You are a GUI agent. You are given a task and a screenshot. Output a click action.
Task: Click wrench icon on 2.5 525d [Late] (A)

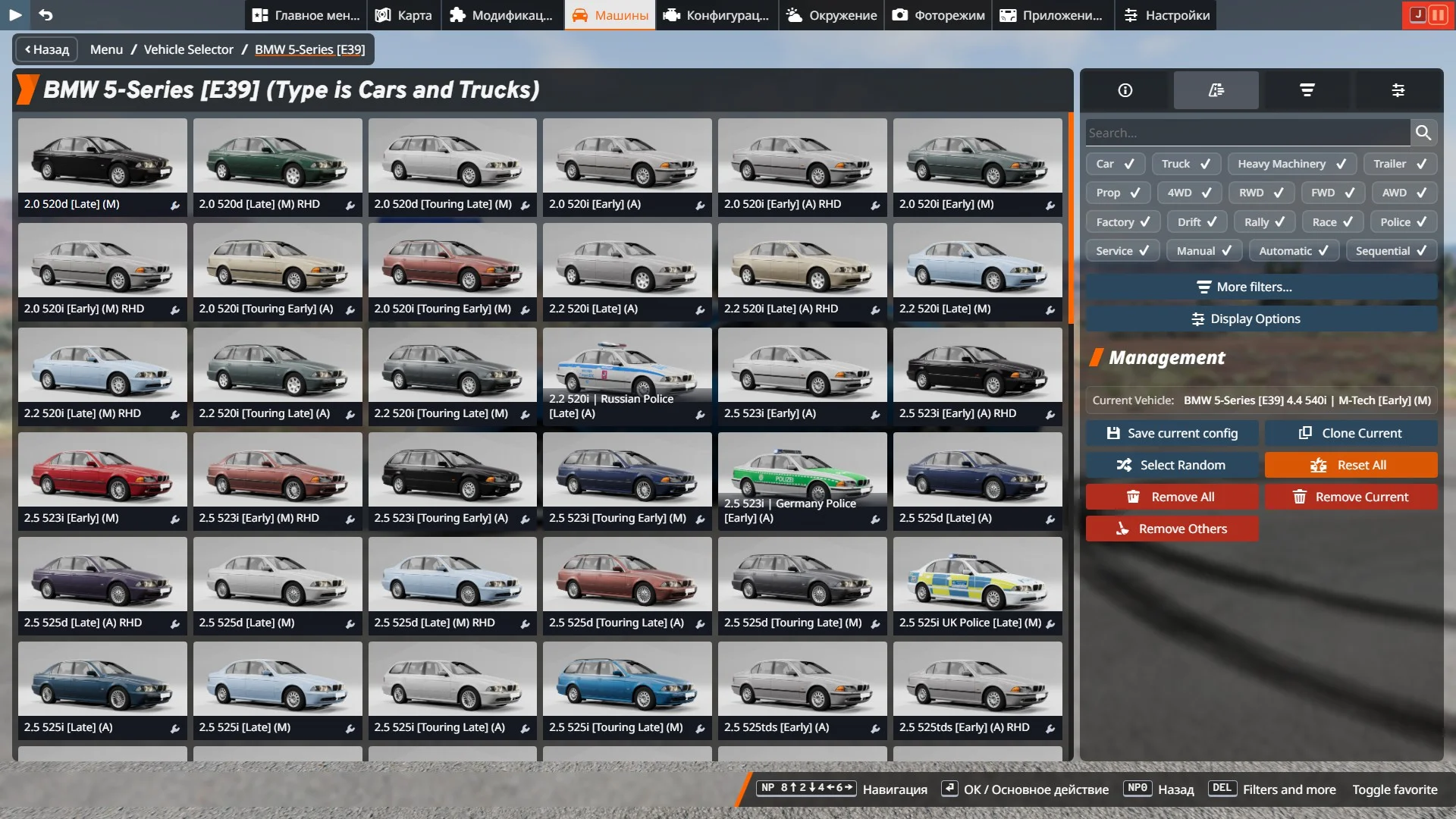(1050, 519)
